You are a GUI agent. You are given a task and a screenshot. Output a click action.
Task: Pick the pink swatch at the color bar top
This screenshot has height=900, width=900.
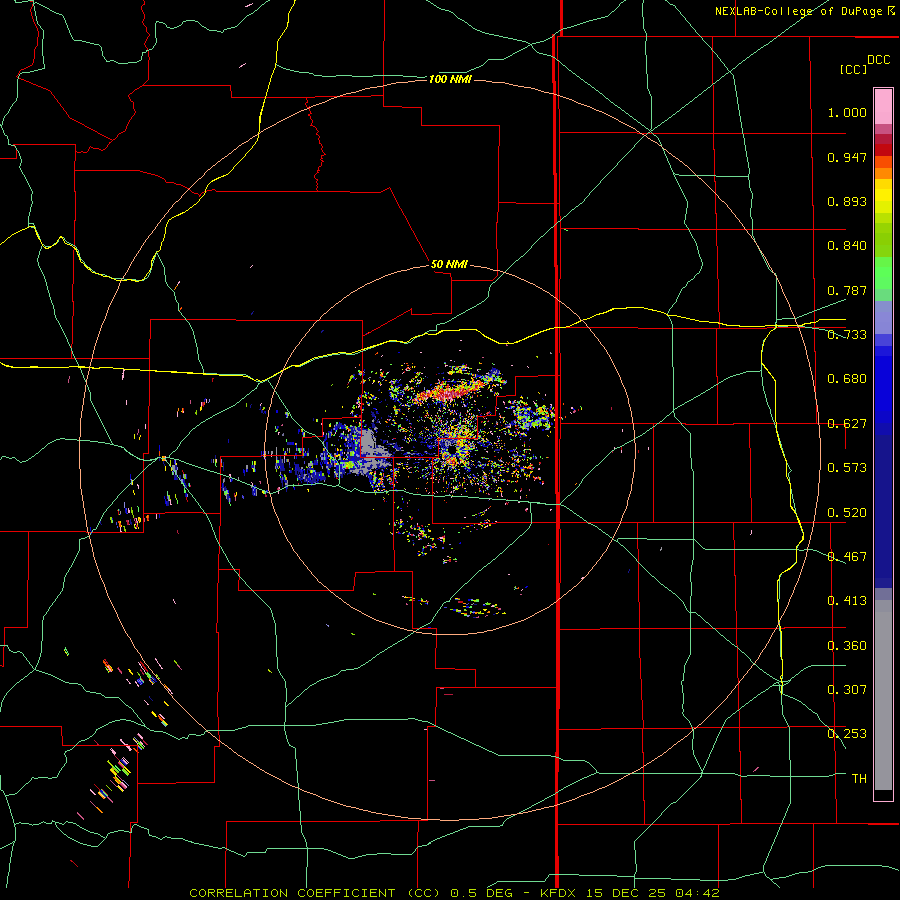(x=883, y=107)
